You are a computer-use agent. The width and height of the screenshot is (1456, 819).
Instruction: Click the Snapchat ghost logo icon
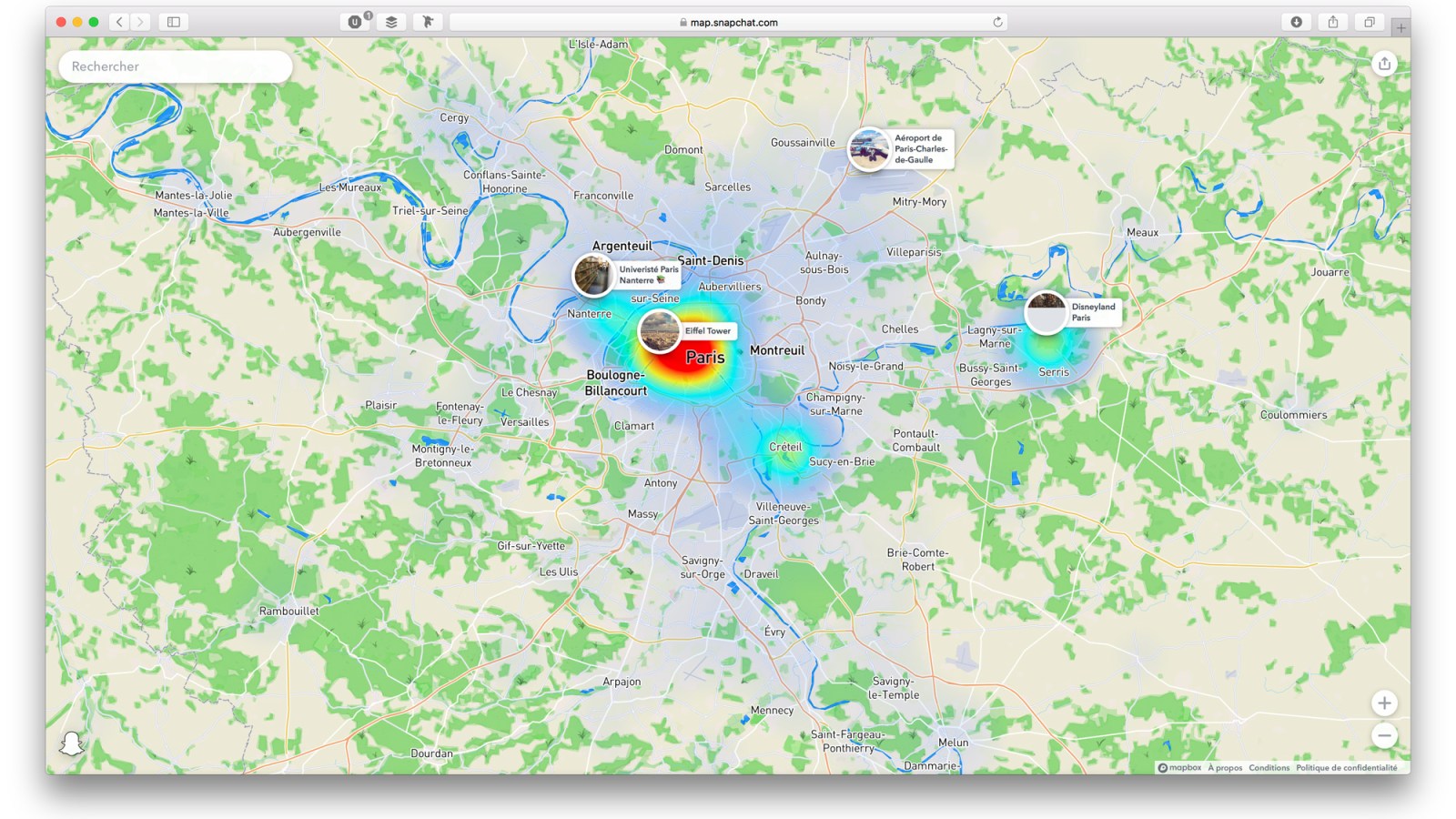click(71, 743)
